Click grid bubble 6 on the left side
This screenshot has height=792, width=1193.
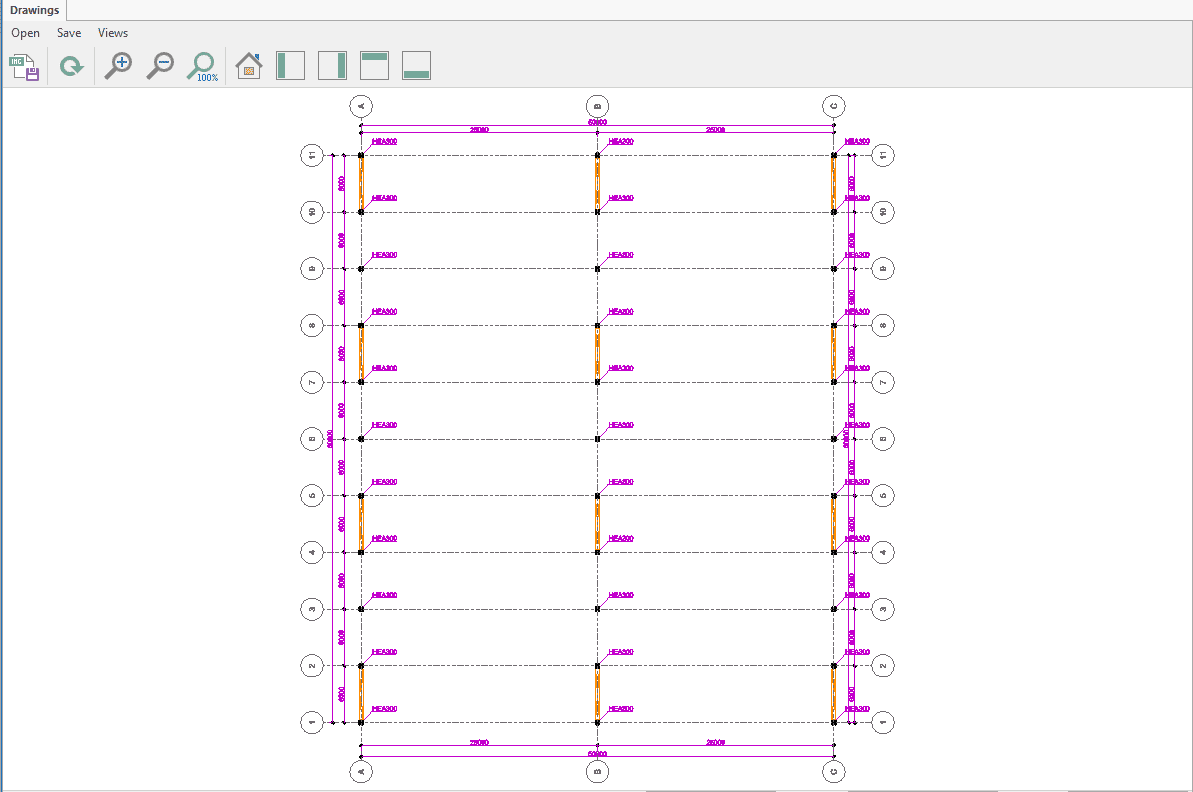(x=313, y=439)
